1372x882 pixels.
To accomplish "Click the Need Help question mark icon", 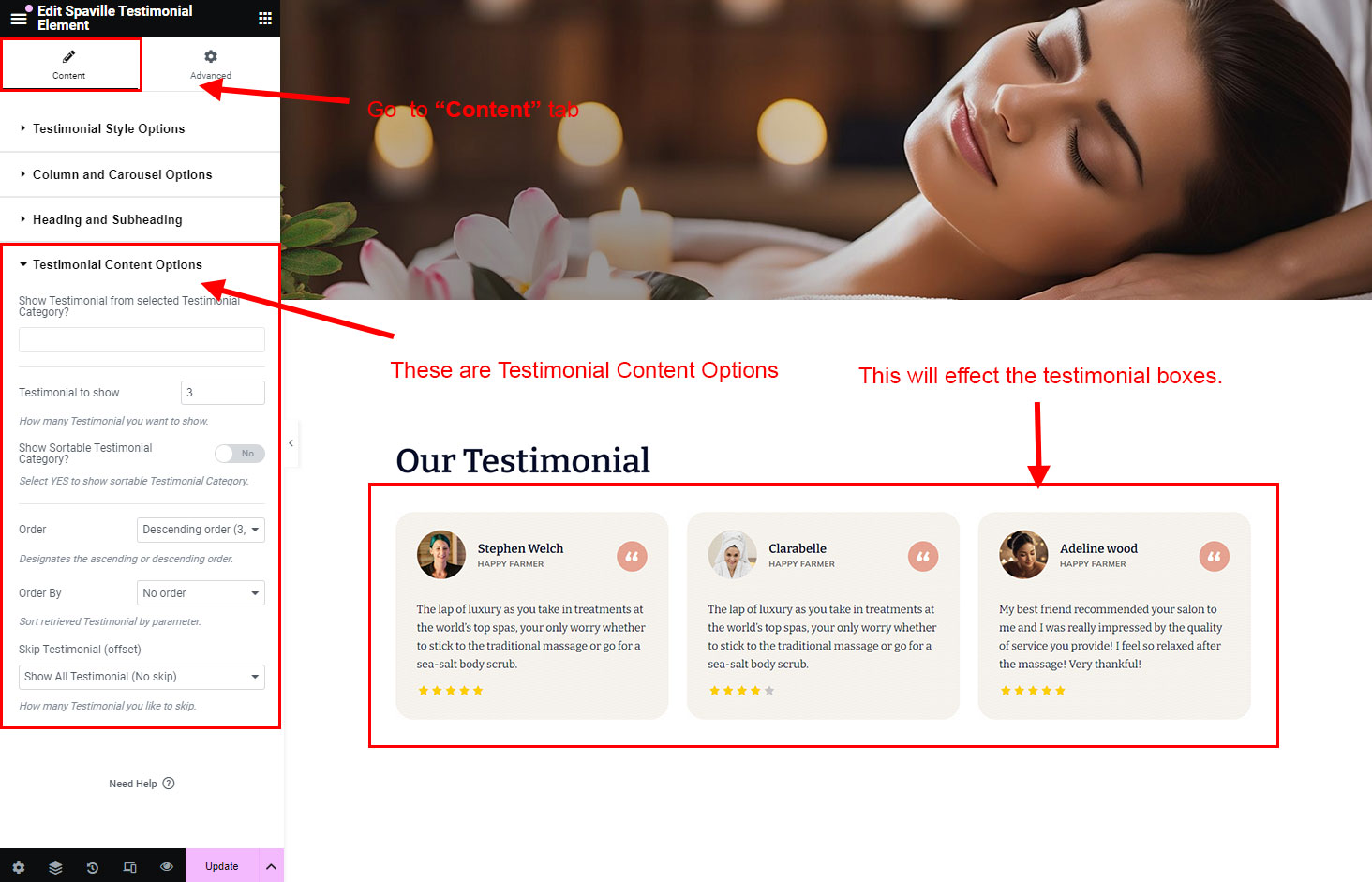I will (x=169, y=784).
